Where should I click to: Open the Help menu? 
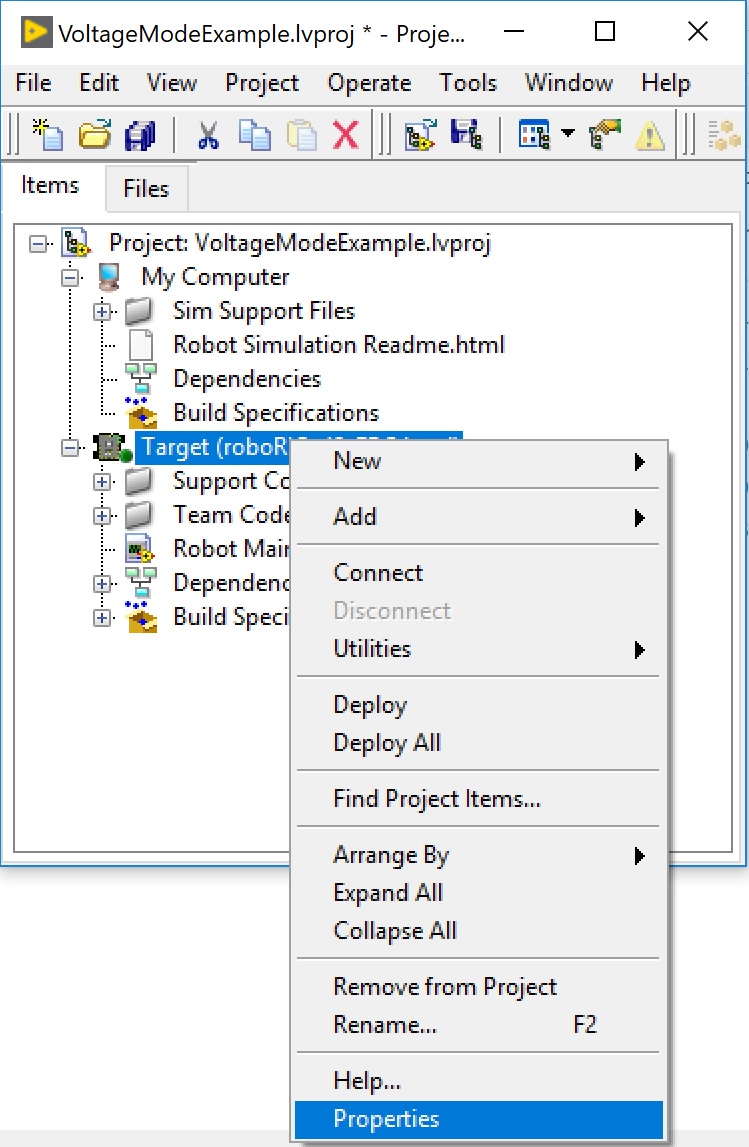coord(666,83)
